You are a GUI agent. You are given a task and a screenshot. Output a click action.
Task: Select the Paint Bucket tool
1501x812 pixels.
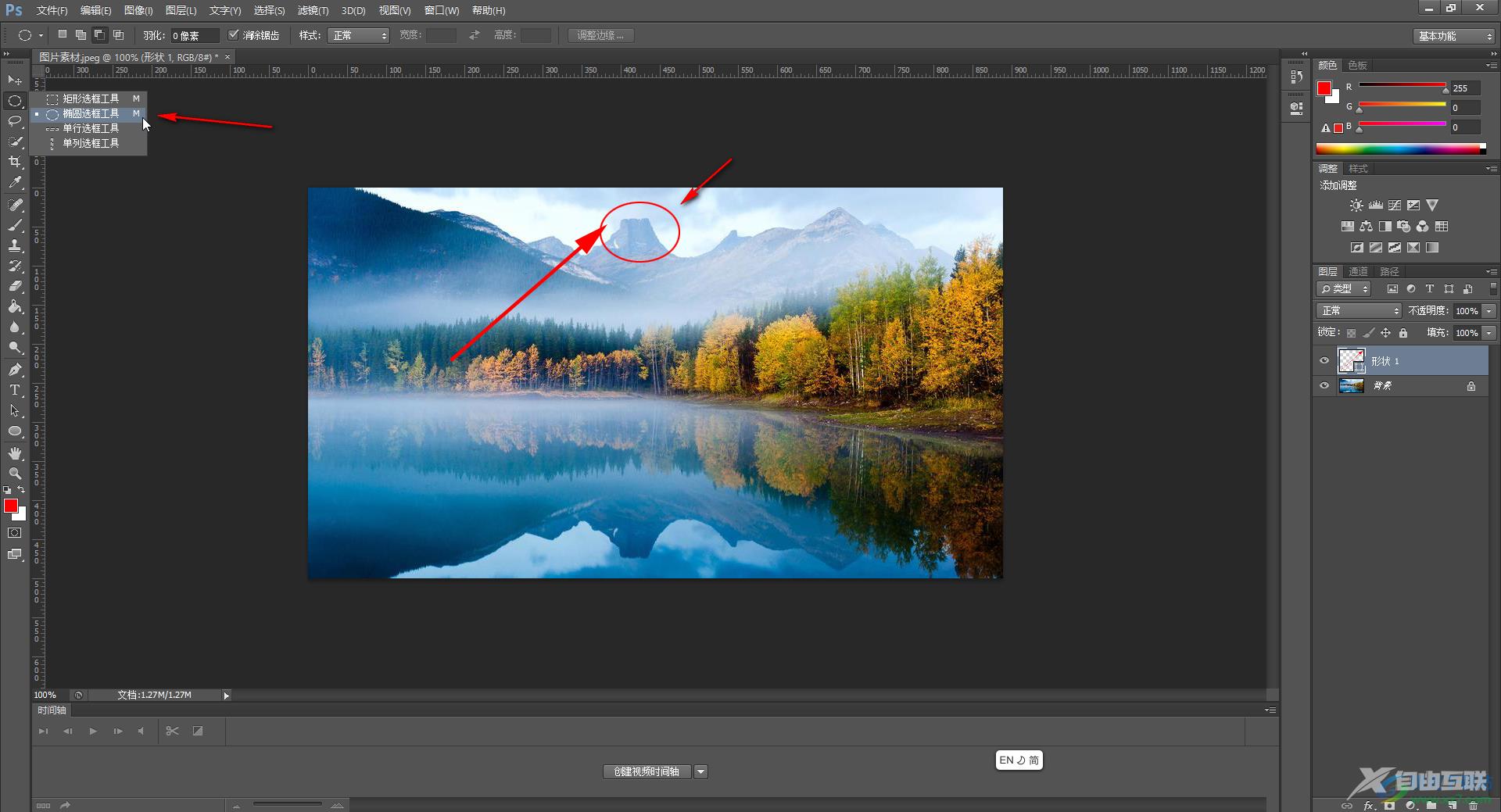click(x=15, y=306)
